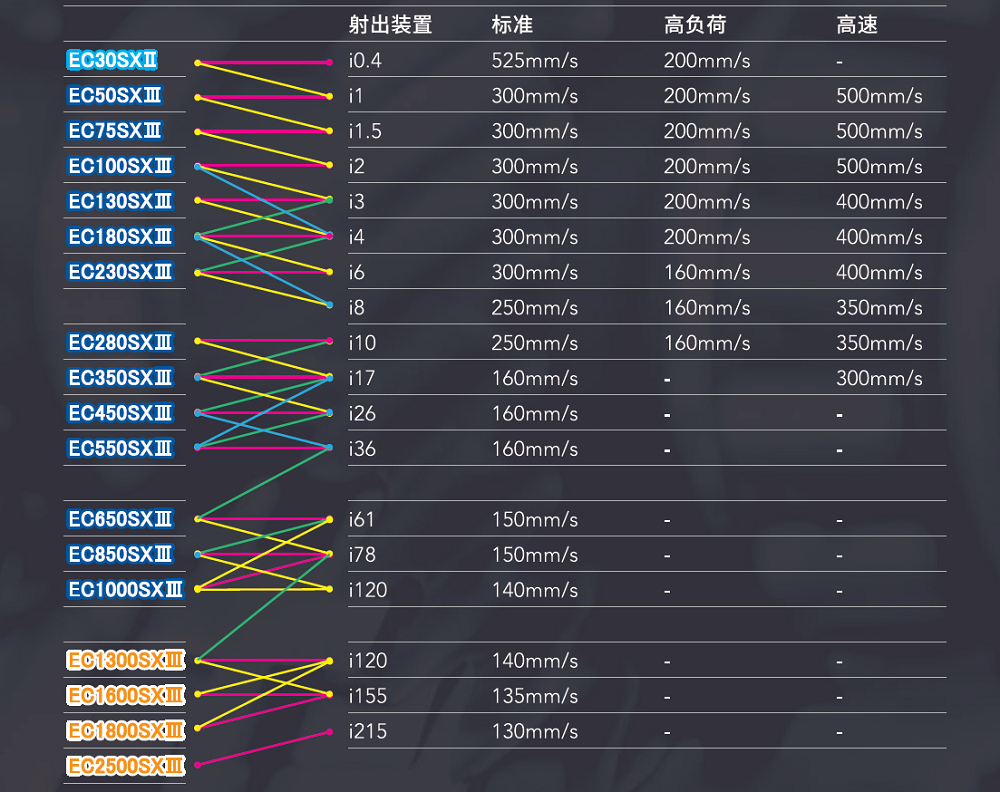Select injection unit i8
Viewport: 1000px width, 792px height.
point(357,307)
